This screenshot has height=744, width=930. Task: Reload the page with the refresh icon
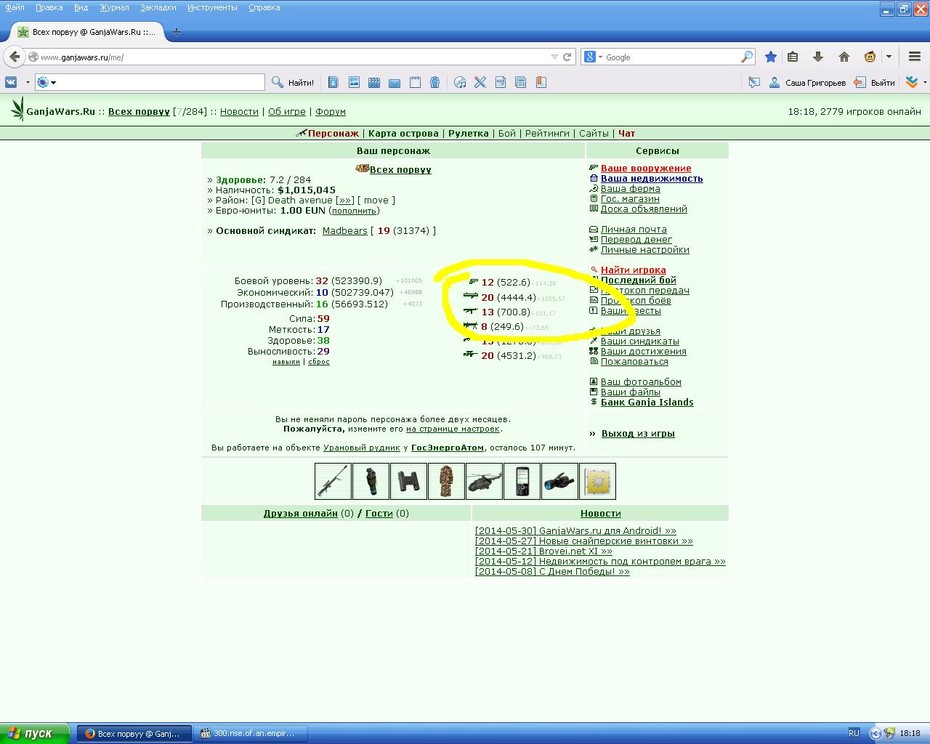(567, 57)
